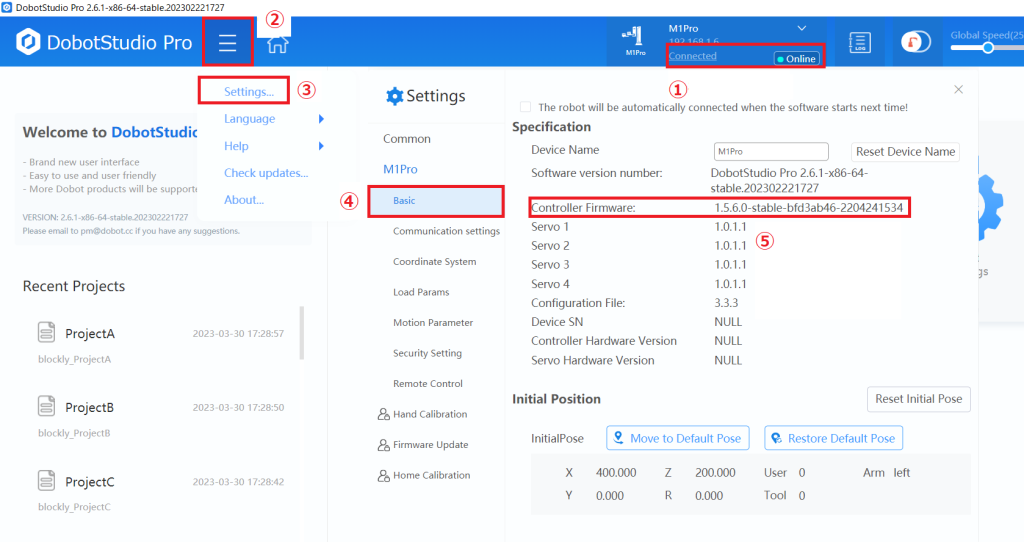
Task: Enable auto-connect on startup checkbox
Action: point(525,107)
